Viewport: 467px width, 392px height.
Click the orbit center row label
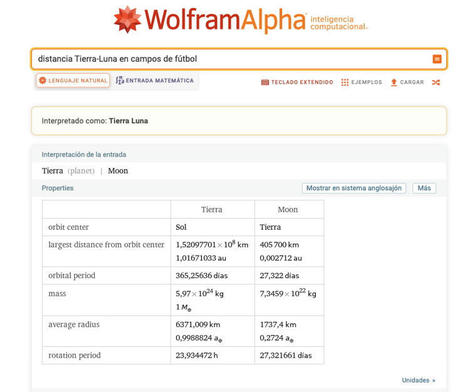pyautogui.click(x=68, y=227)
